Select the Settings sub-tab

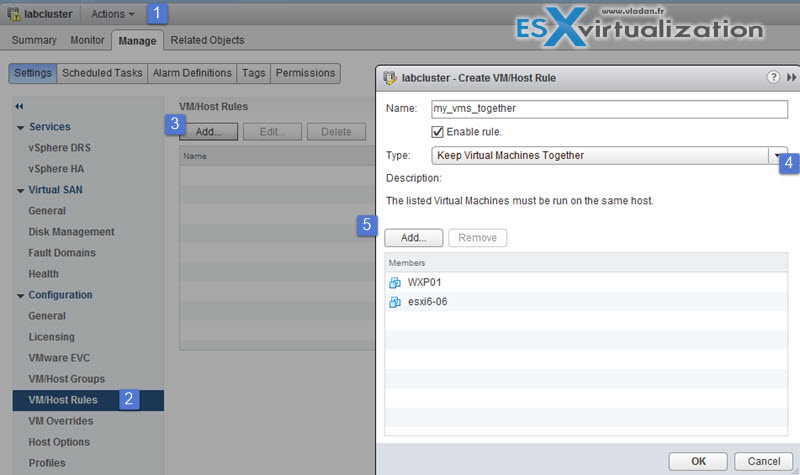pyautogui.click(x=33, y=73)
